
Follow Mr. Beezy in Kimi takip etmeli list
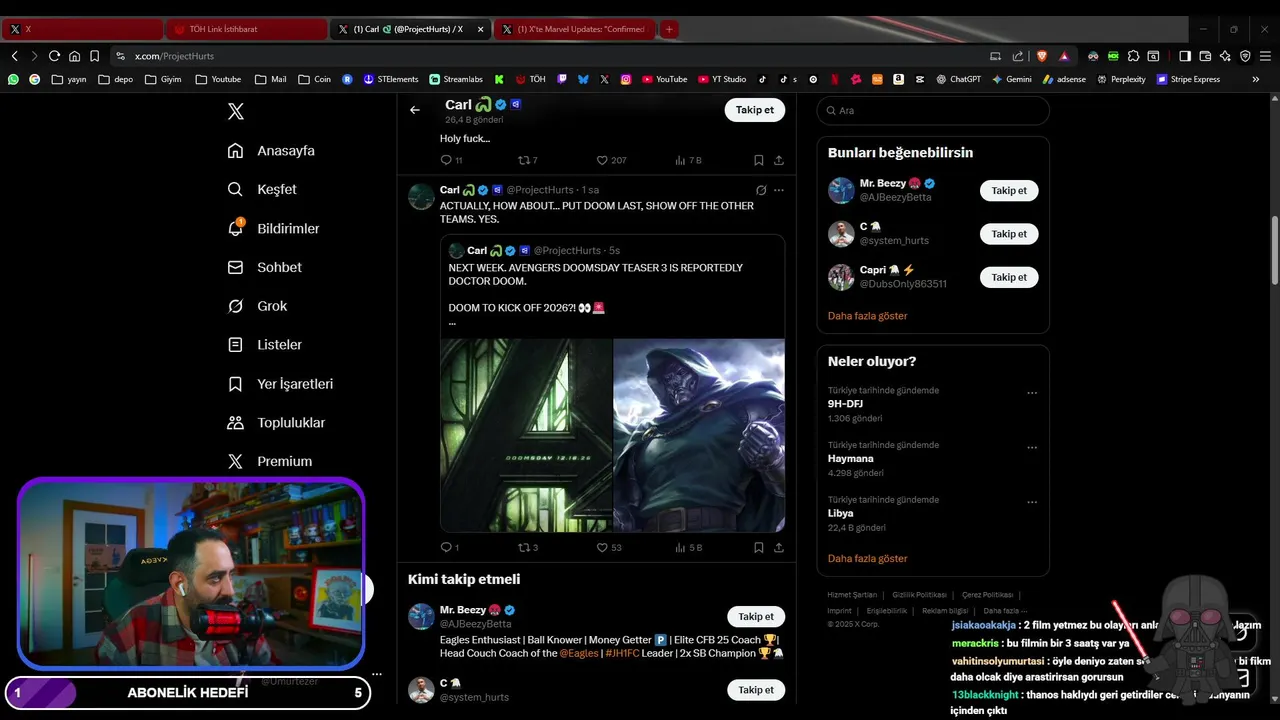point(756,617)
